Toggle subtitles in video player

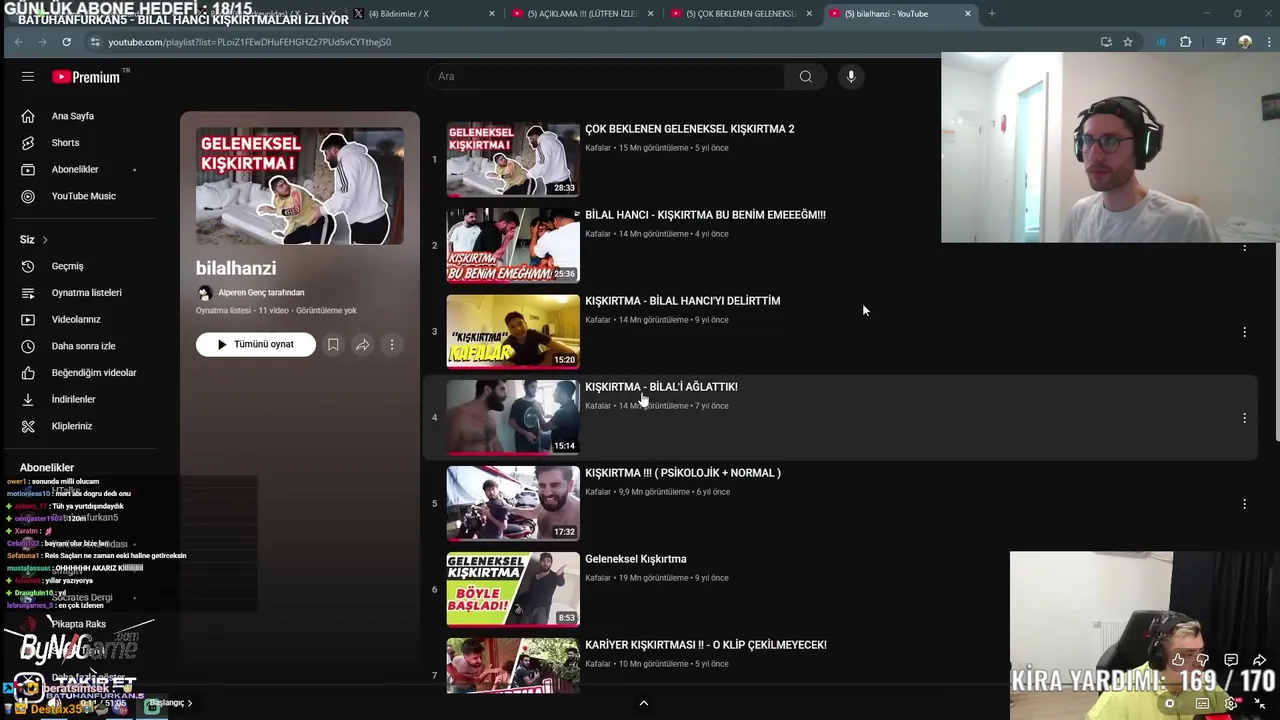1203,703
